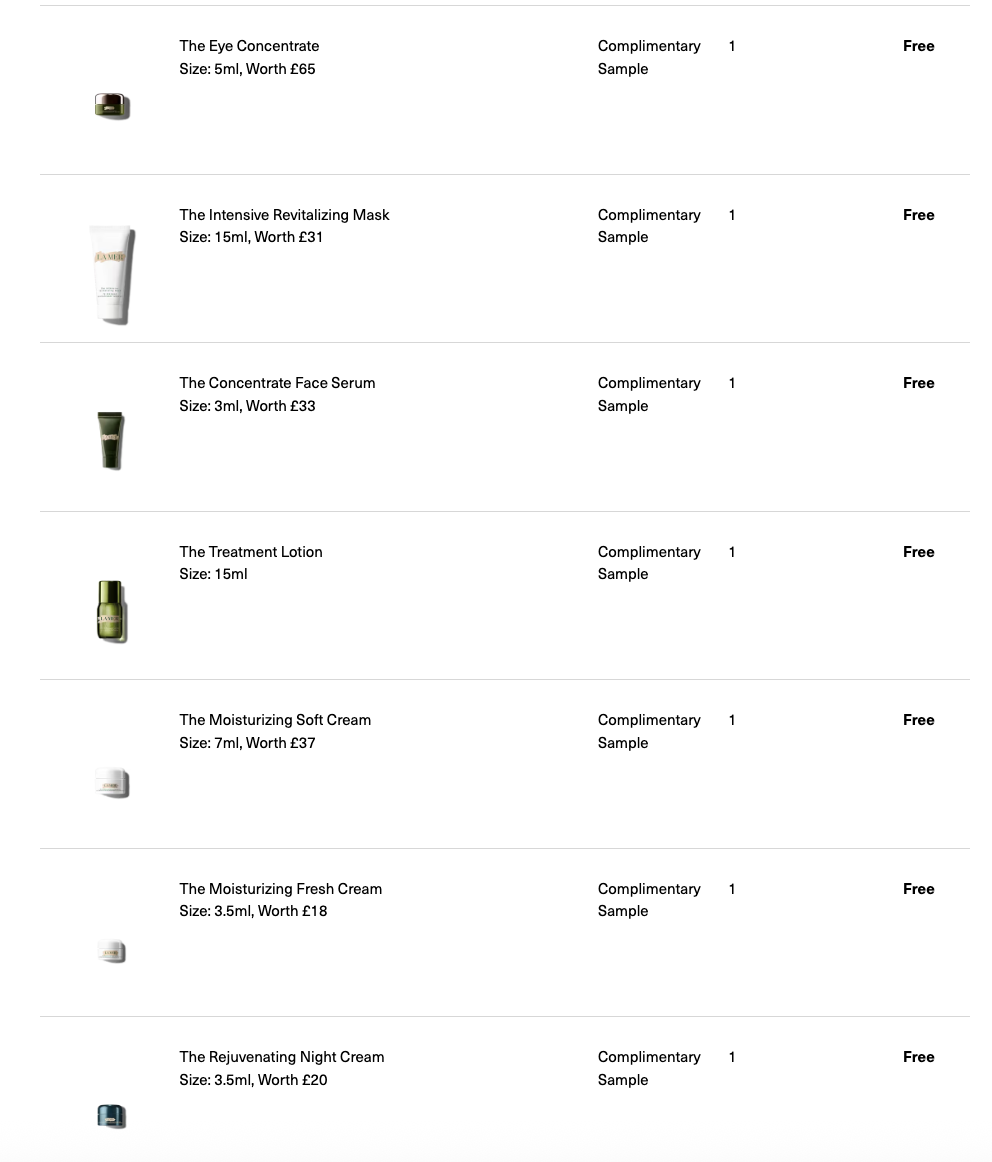Click 'Size: 7ml, Worth £37' text
992x1162 pixels.
coord(247,743)
